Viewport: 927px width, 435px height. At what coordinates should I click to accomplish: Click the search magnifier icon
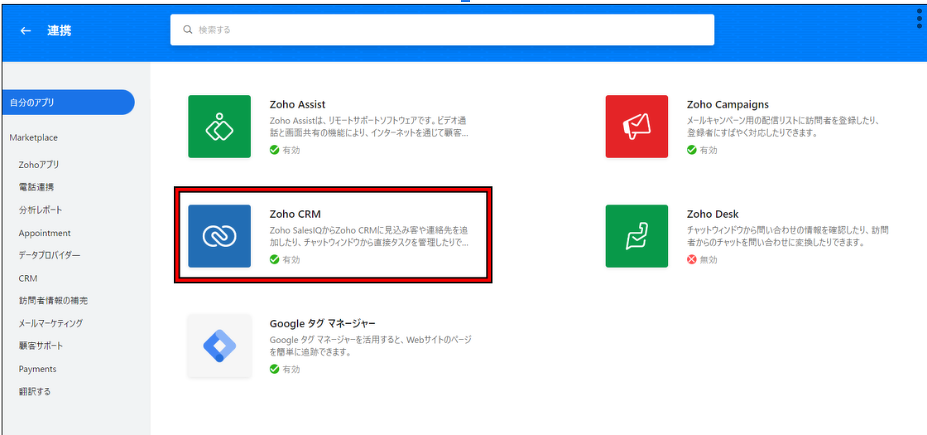187,30
